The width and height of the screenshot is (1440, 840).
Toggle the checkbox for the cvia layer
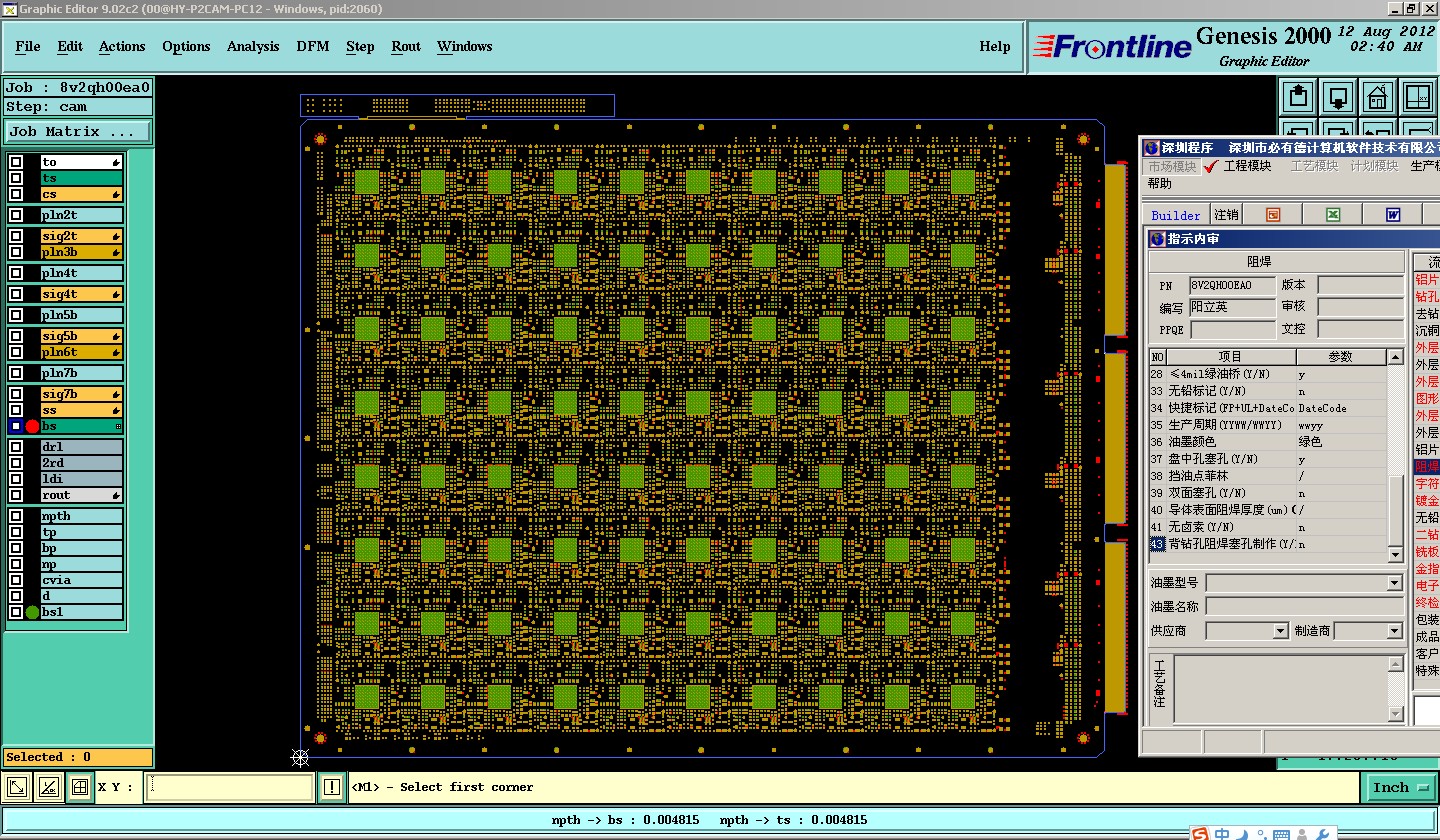click(16, 580)
